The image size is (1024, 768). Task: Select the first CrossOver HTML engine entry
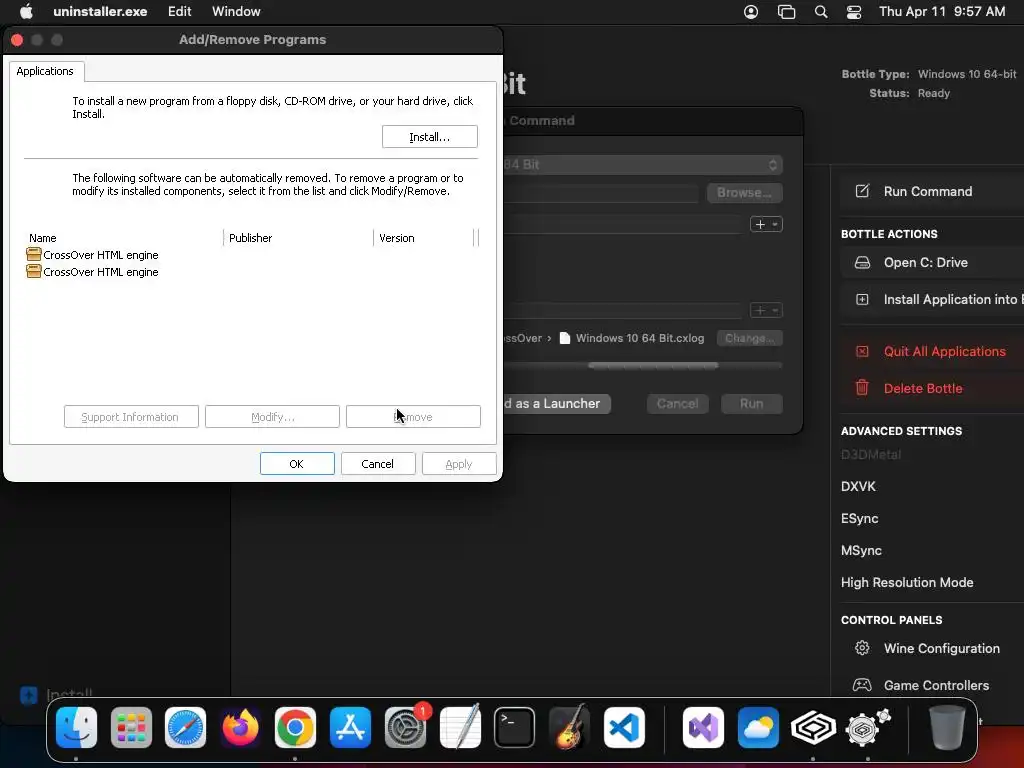click(93, 255)
